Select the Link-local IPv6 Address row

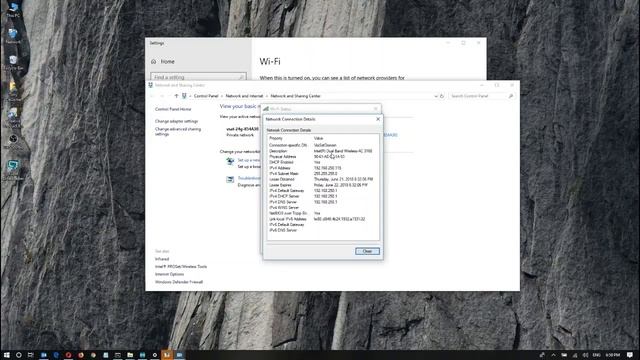(323, 219)
